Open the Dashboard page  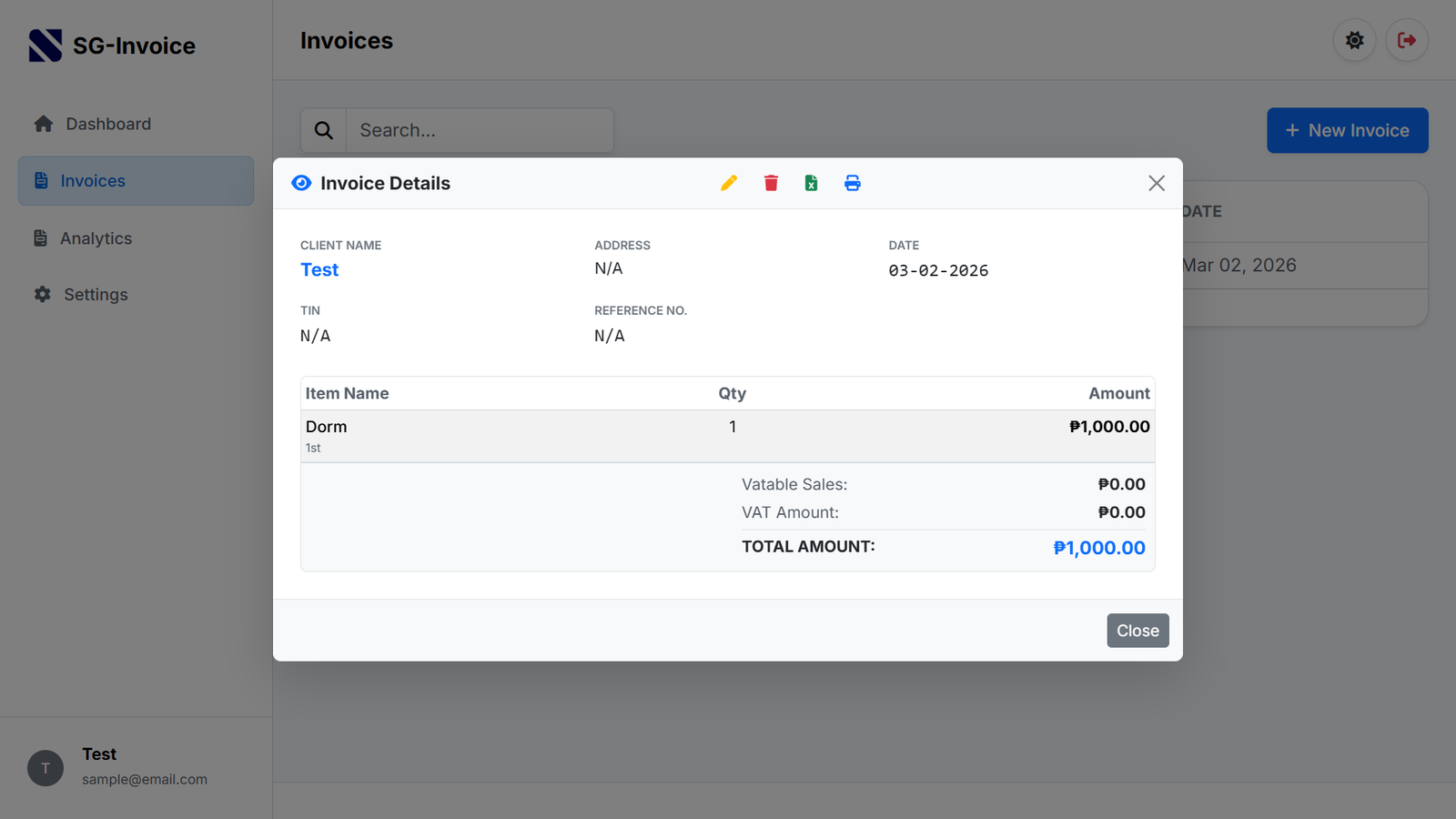click(x=107, y=124)
